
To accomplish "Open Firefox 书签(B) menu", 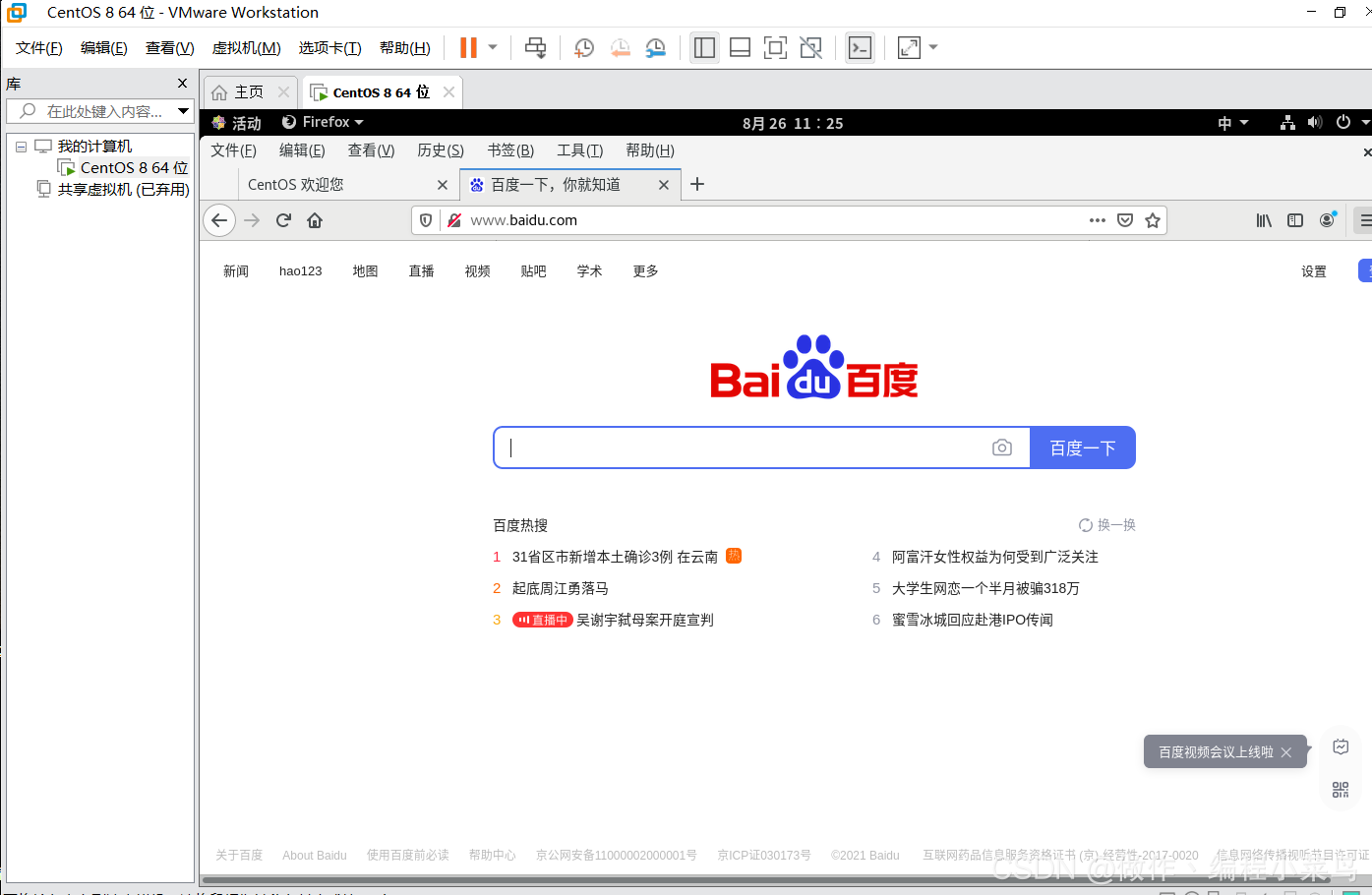I will (510, 150).
